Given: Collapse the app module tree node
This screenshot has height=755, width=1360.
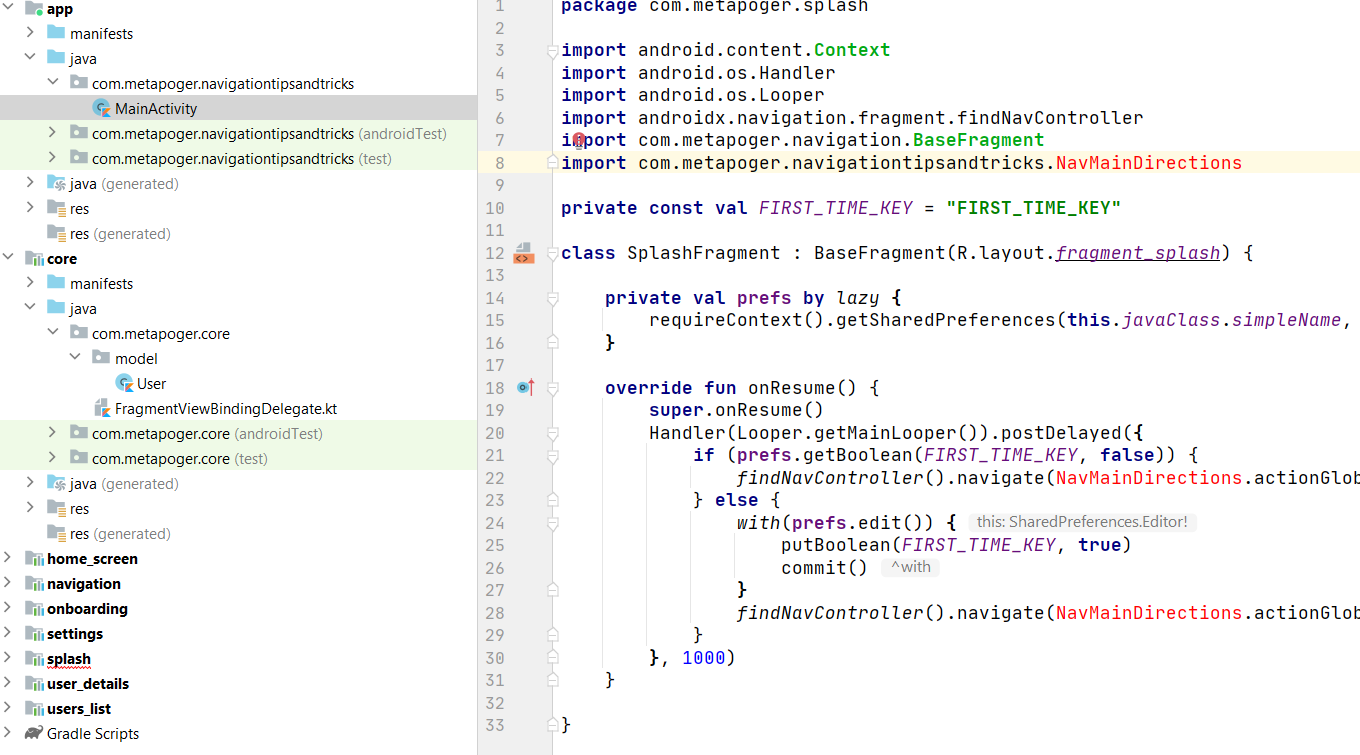Looking at the screenshot, I should tap(8, 8).
